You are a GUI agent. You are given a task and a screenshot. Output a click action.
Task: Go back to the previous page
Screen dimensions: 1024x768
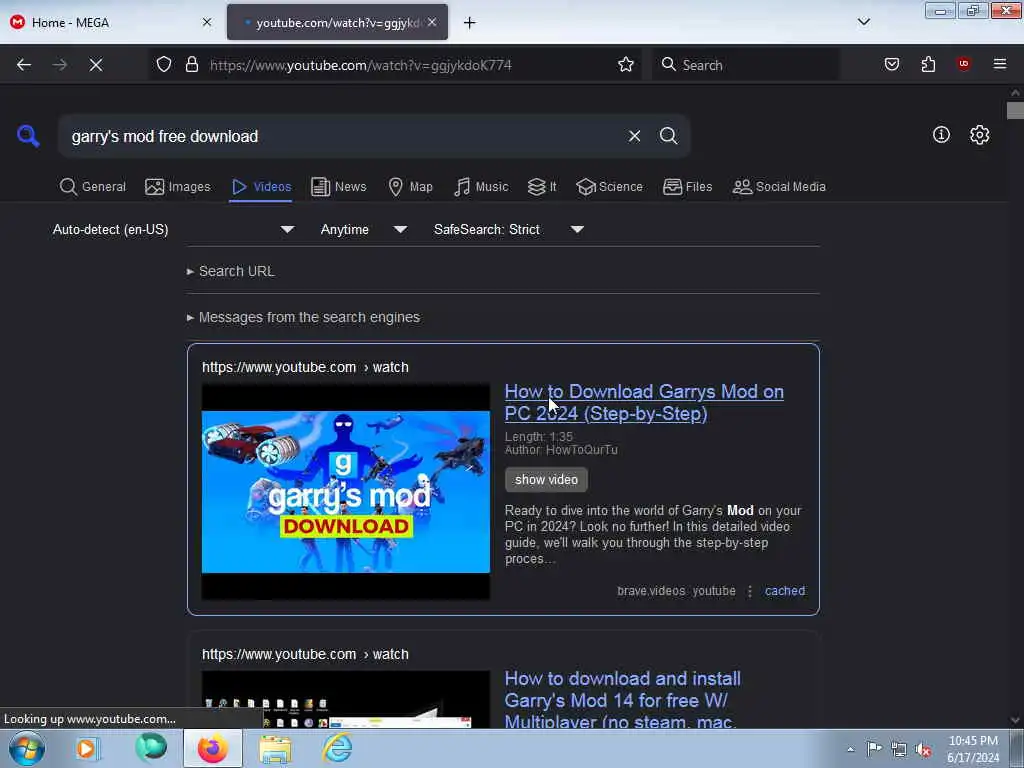[x=24, y=65]
